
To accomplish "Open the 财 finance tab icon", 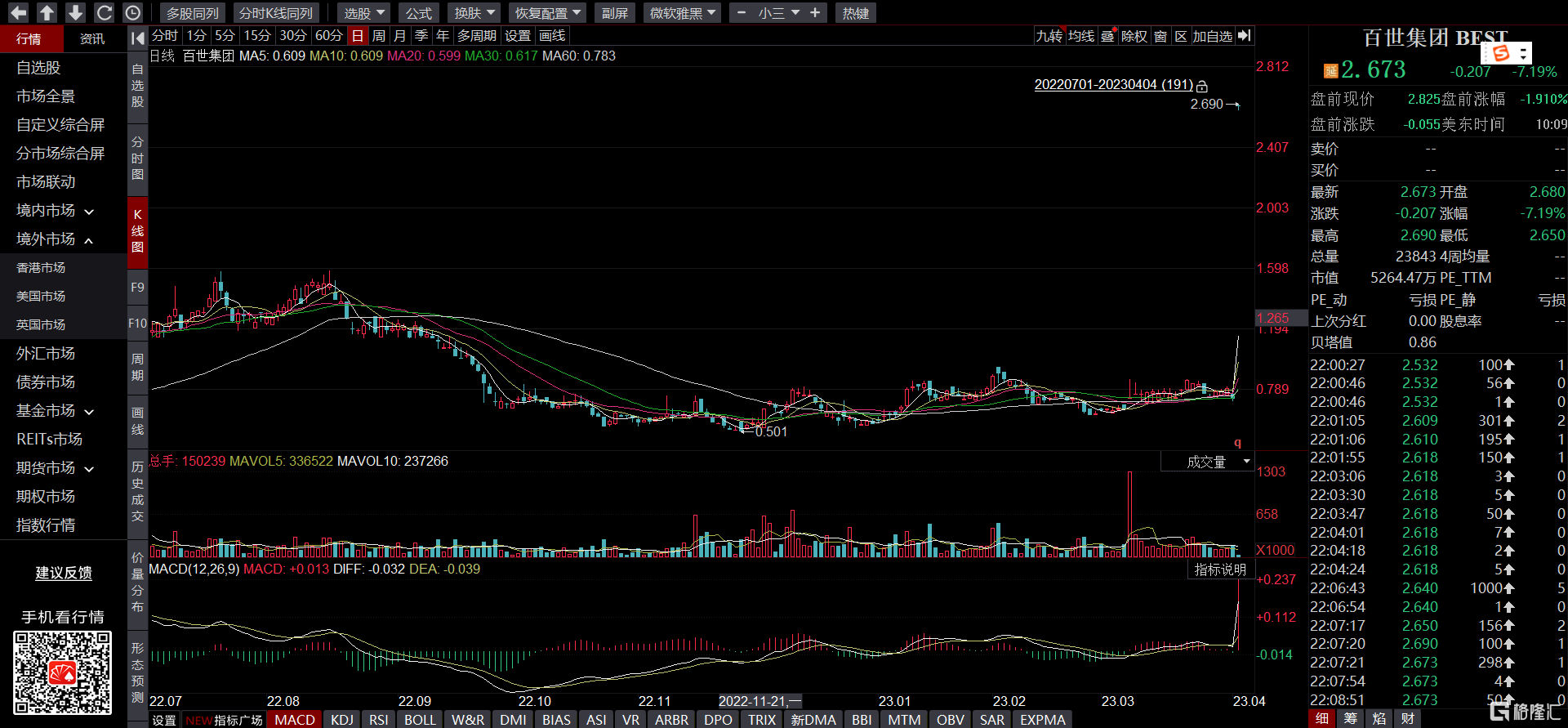I will tap(1408, 718).
